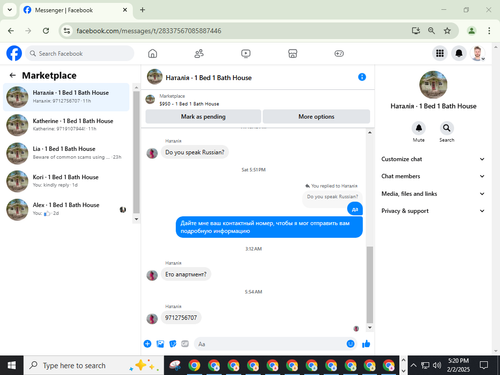This screenshot has height=375, width=500.
Task: Open Наталія chat in the list
Action: (66, 97)
